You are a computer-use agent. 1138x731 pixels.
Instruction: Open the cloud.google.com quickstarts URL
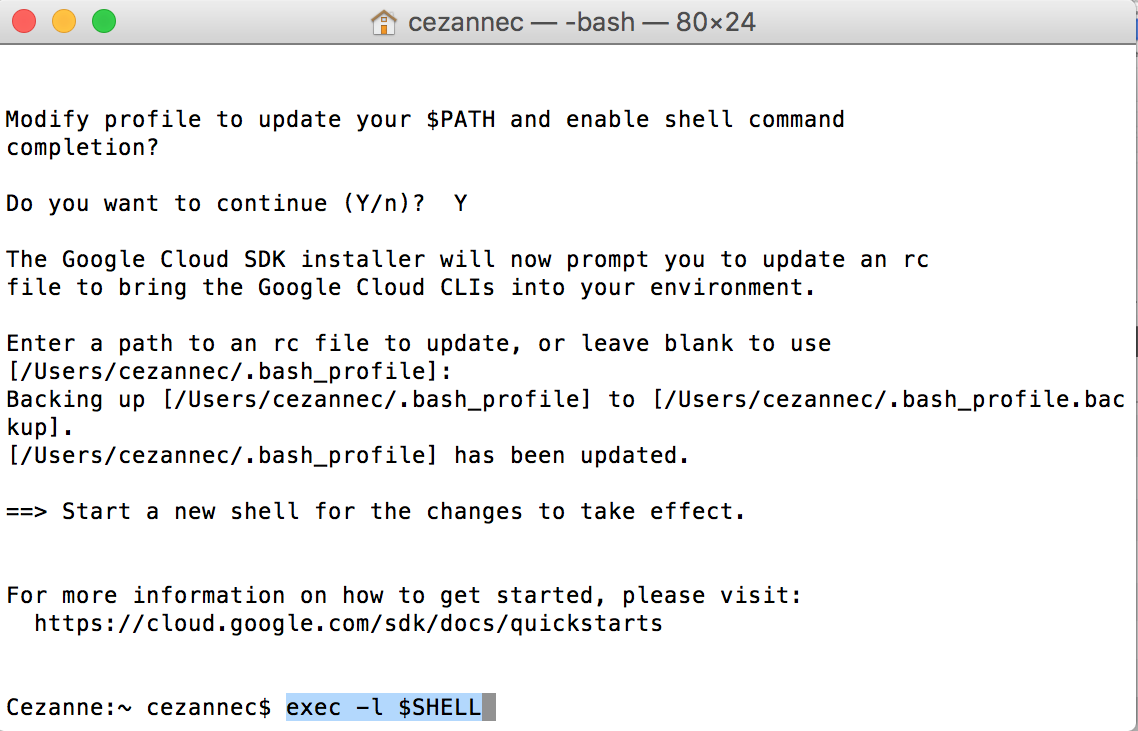pos(348,624)
